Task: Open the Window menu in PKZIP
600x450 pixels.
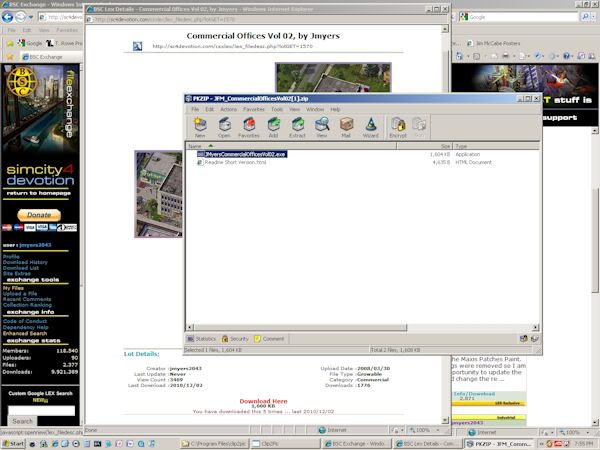Action: 315,109
